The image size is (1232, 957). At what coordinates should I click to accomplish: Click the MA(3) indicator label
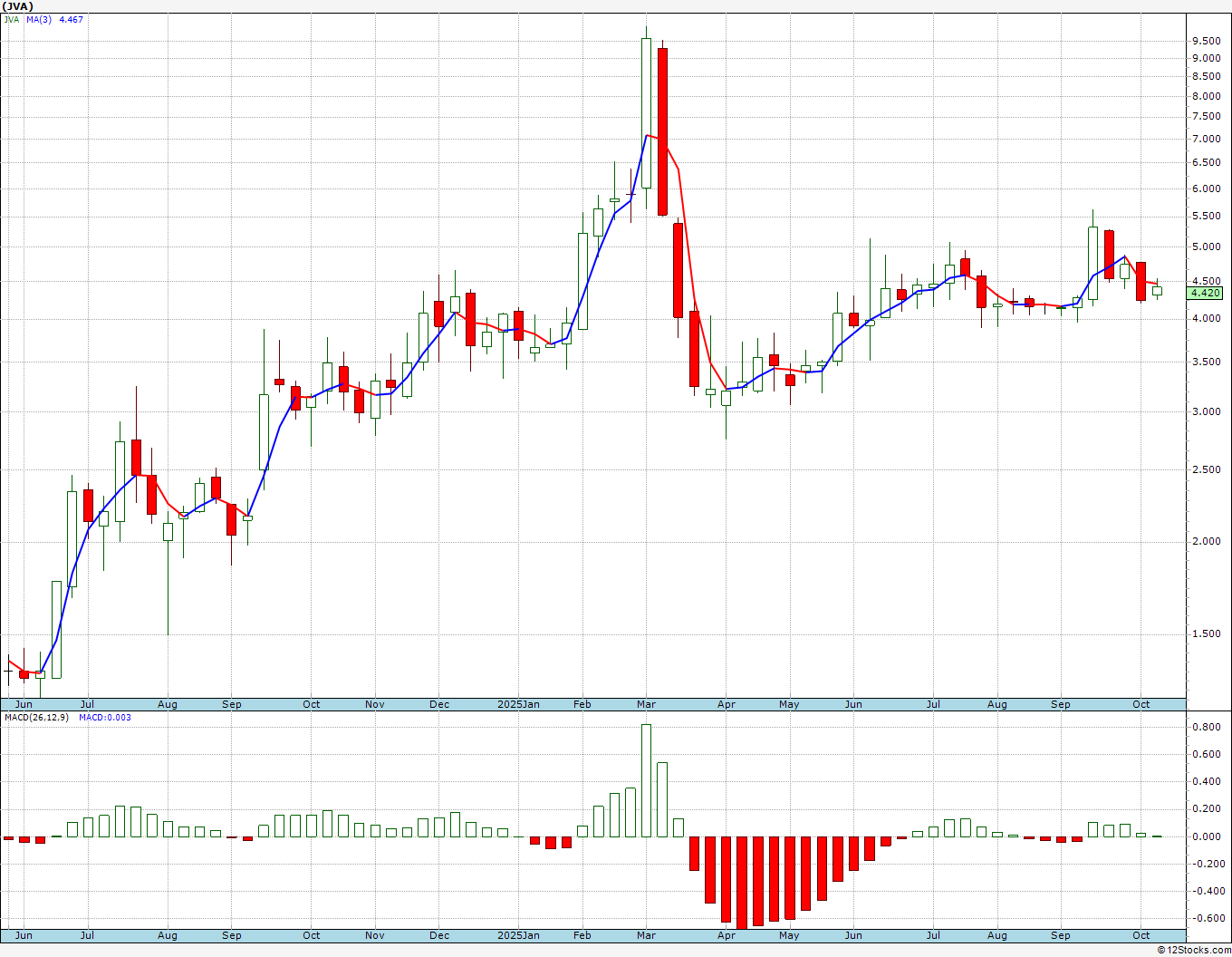(x=39, y=19)
